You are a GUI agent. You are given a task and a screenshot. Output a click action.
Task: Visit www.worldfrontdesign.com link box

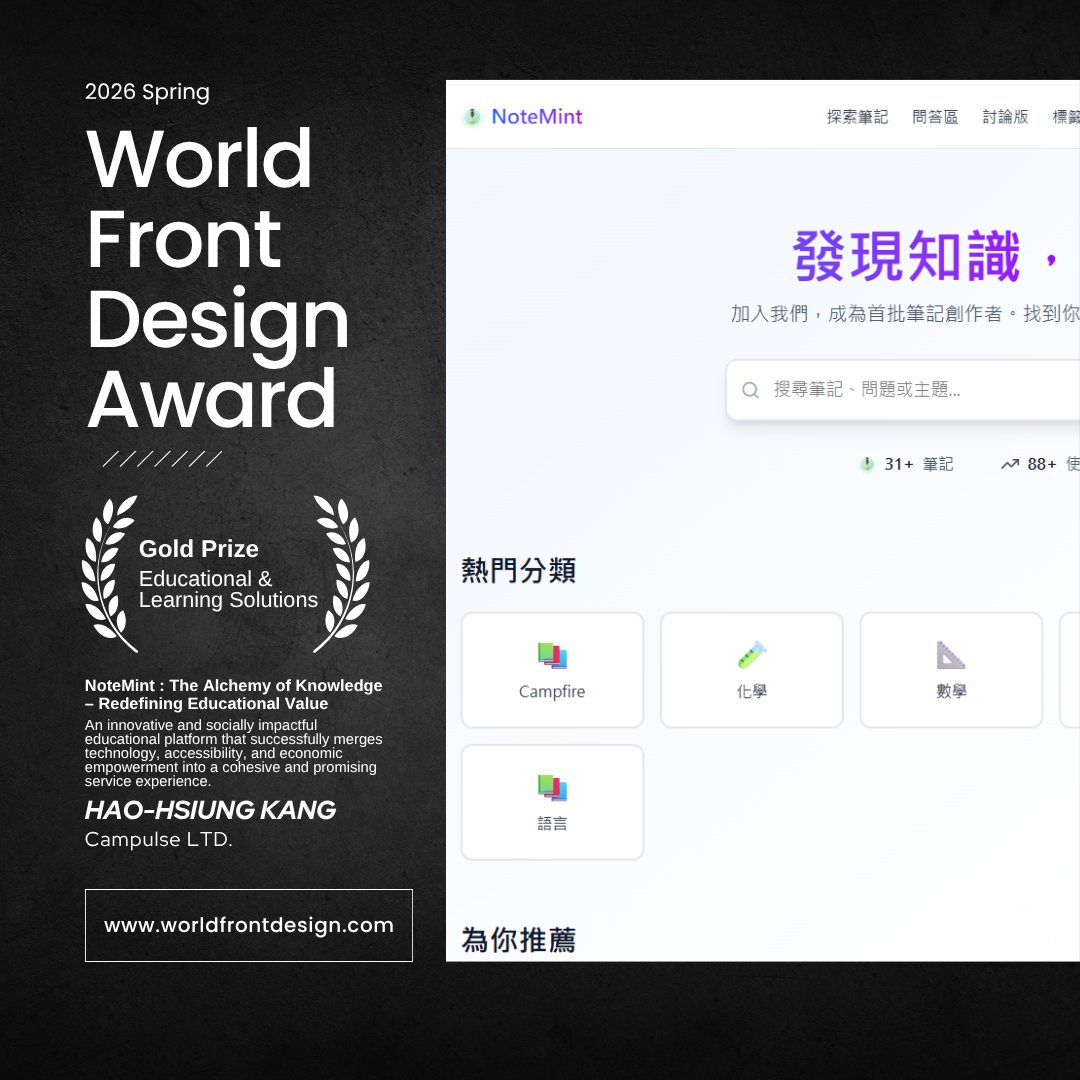pos(249,925)
